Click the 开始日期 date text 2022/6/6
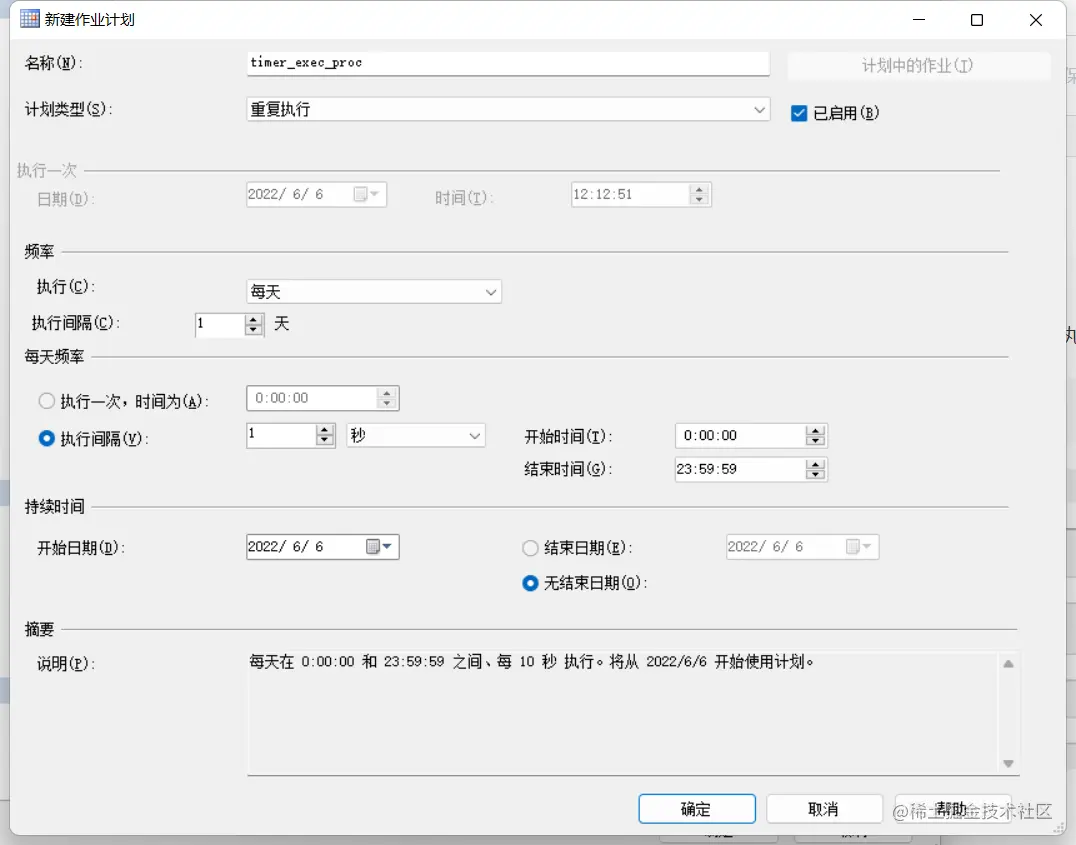1076x845 pixels. point(285,546)
